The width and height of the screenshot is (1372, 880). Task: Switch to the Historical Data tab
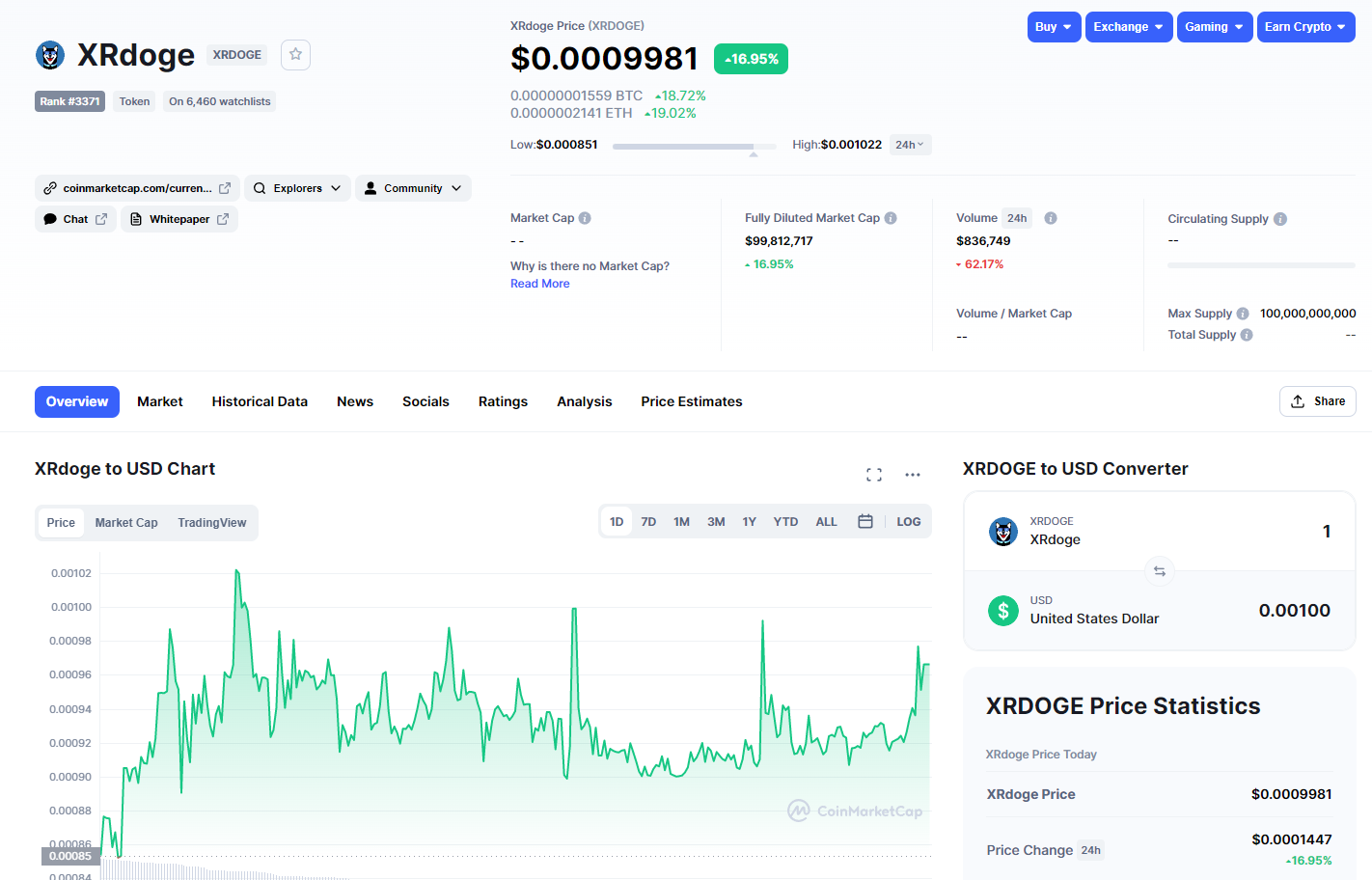pos(260,401)
